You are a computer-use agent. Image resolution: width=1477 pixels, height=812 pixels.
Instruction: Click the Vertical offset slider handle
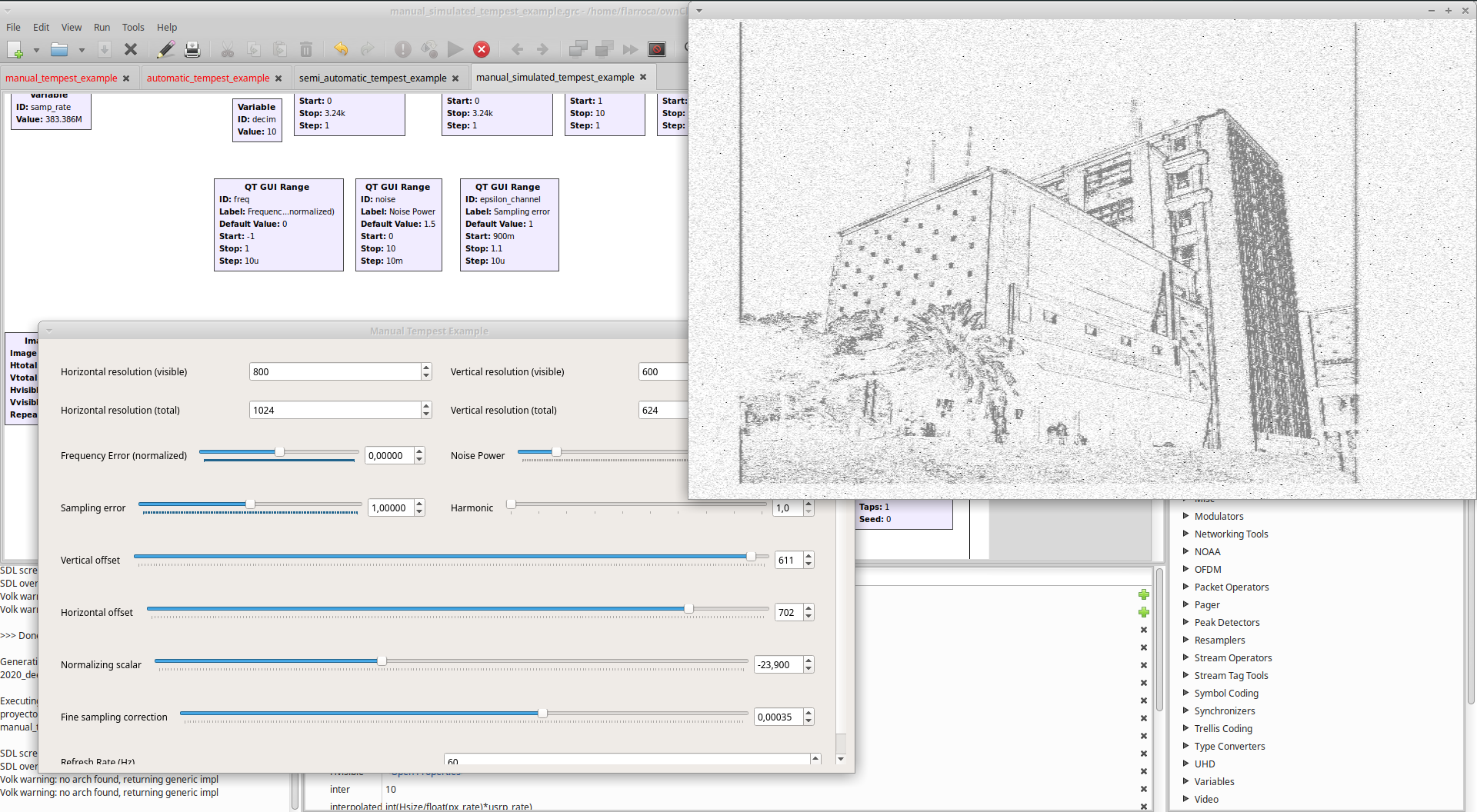(751, 557)
